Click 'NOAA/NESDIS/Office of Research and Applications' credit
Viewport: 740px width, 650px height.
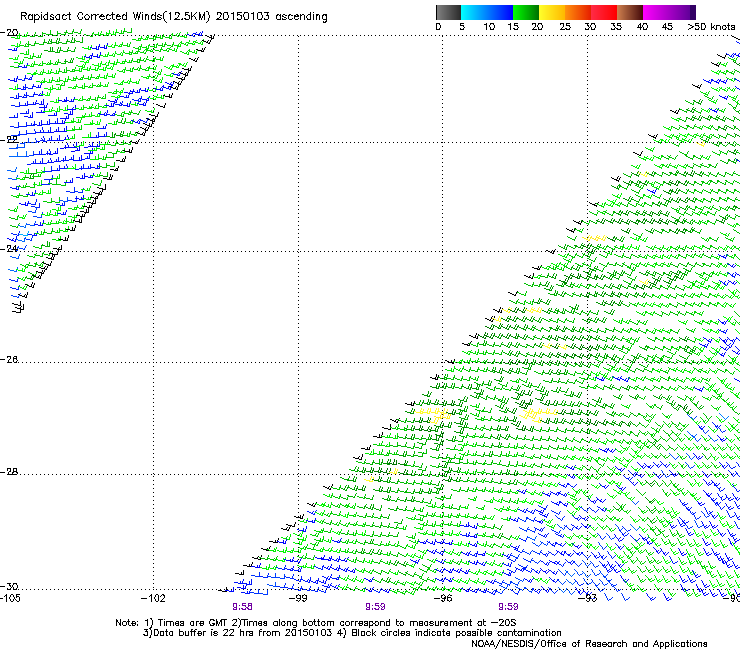click(589, 644)
